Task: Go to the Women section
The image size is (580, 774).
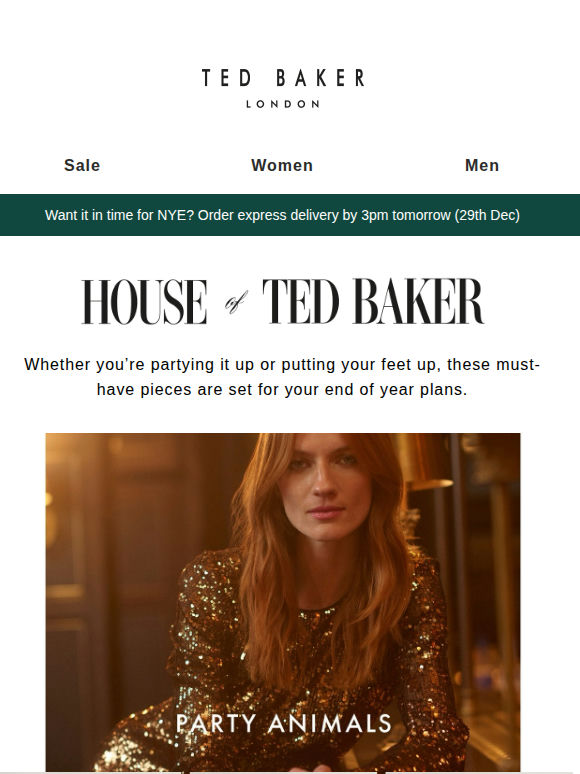Action: tap(282, 165)
